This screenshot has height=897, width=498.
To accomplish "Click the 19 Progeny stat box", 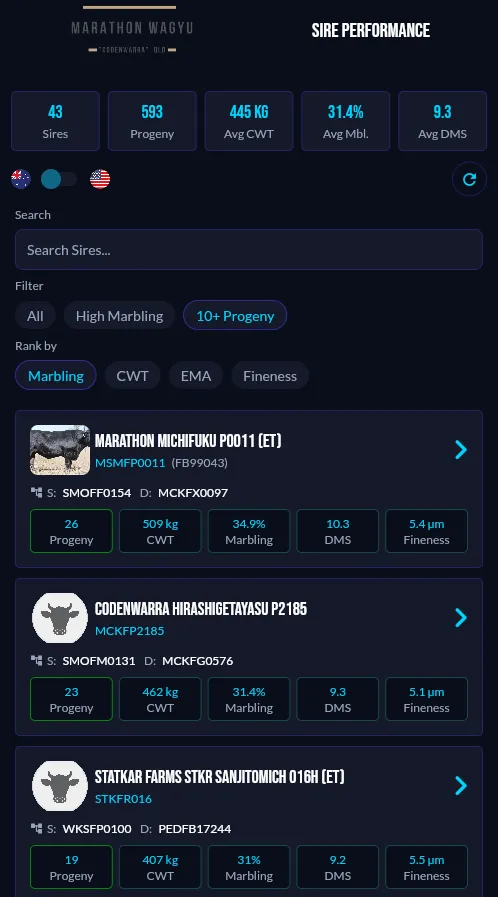I will [71, 868].
